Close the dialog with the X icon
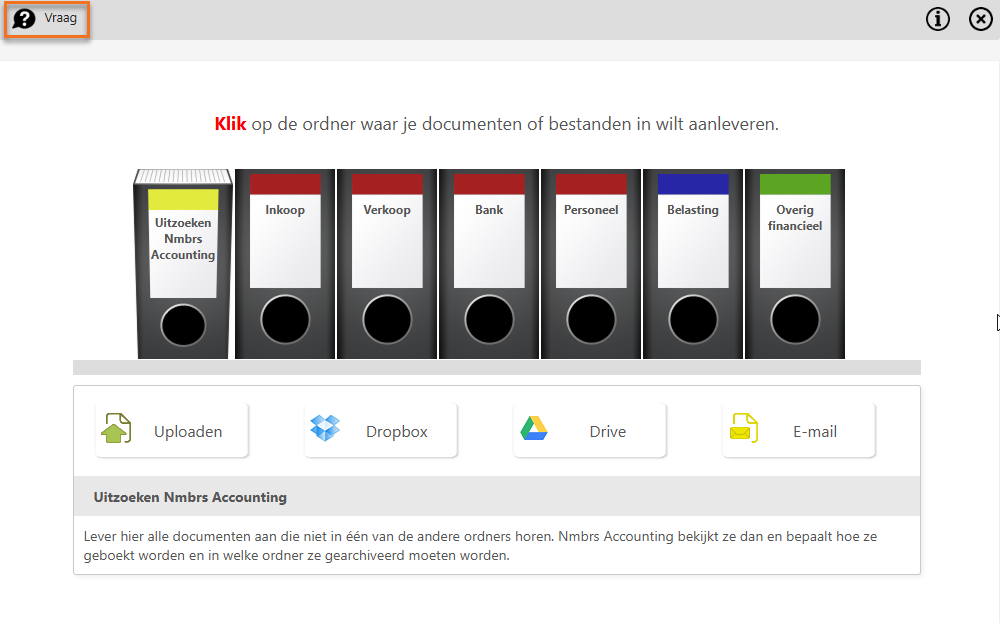This screenshot has width=1000, height=623. pos(980,19)
